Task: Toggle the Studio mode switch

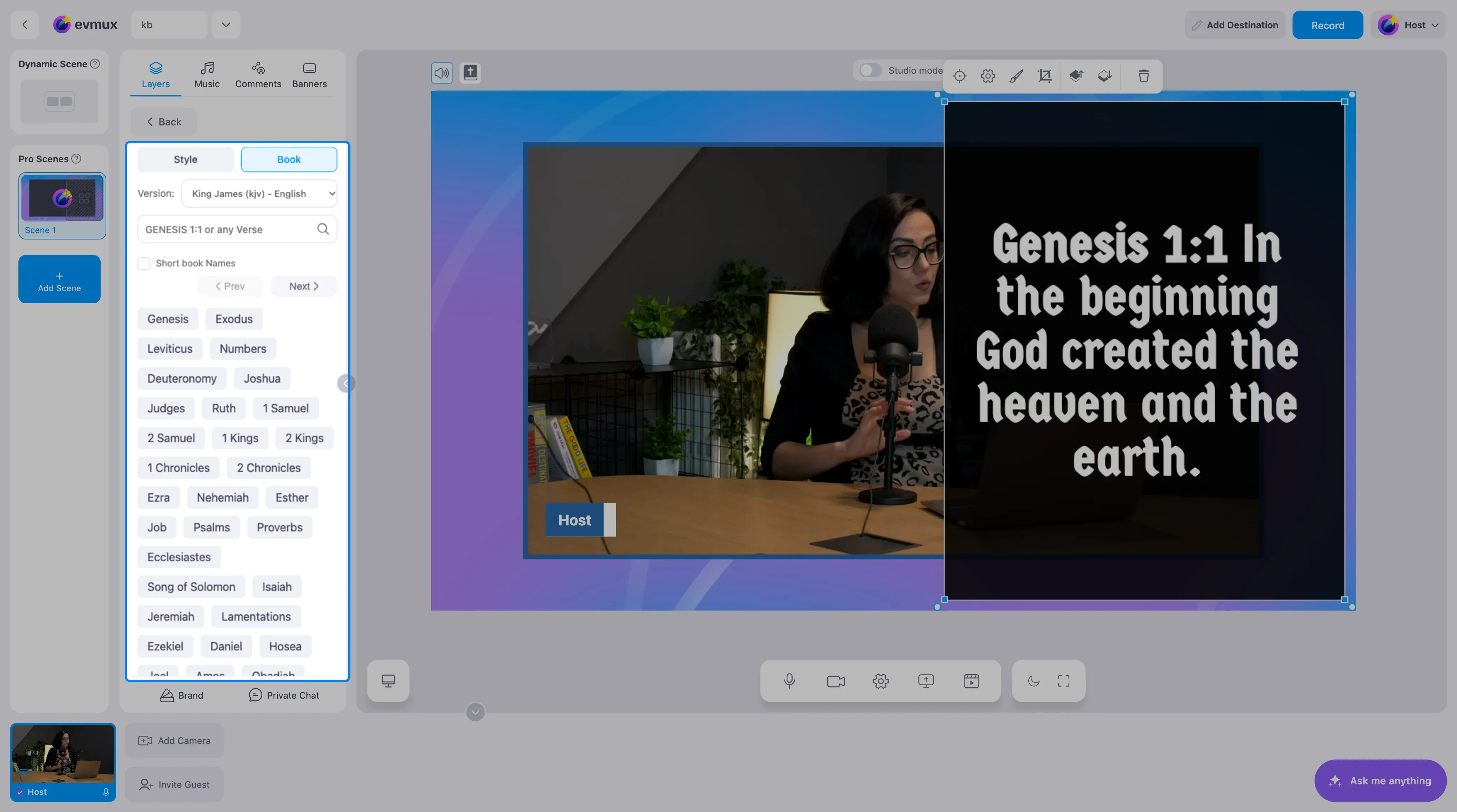Action: point(870,70)
